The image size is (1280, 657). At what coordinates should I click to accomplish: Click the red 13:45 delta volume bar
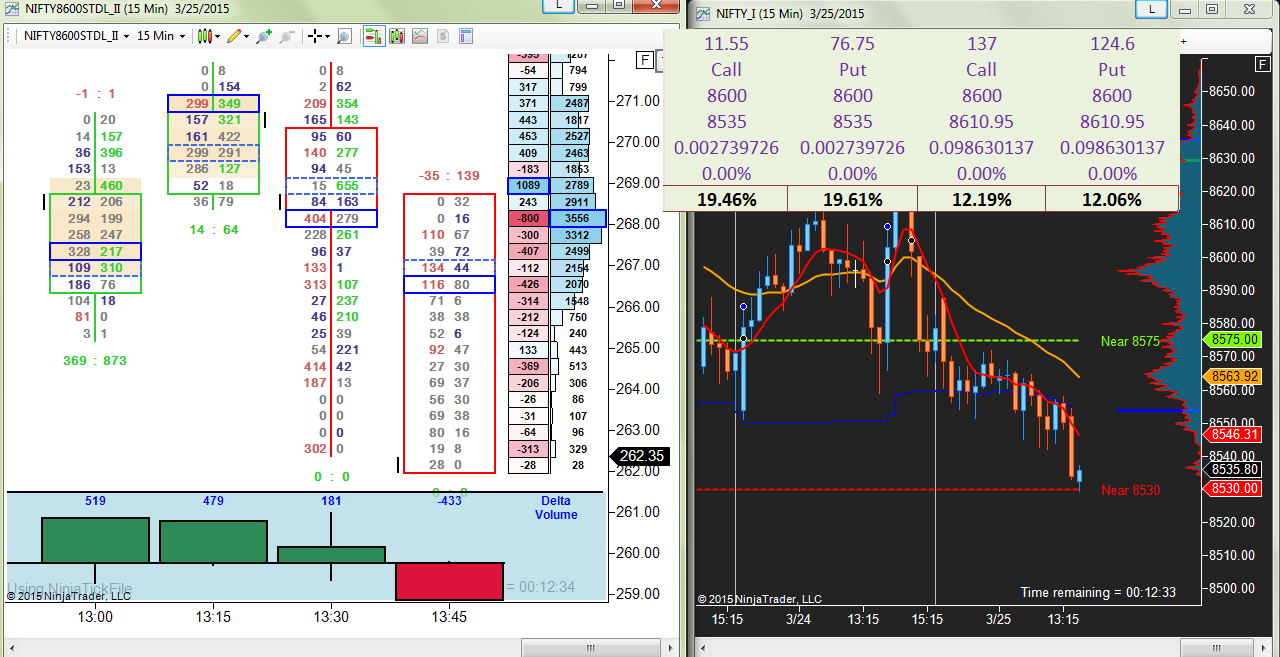click(449, 581)
